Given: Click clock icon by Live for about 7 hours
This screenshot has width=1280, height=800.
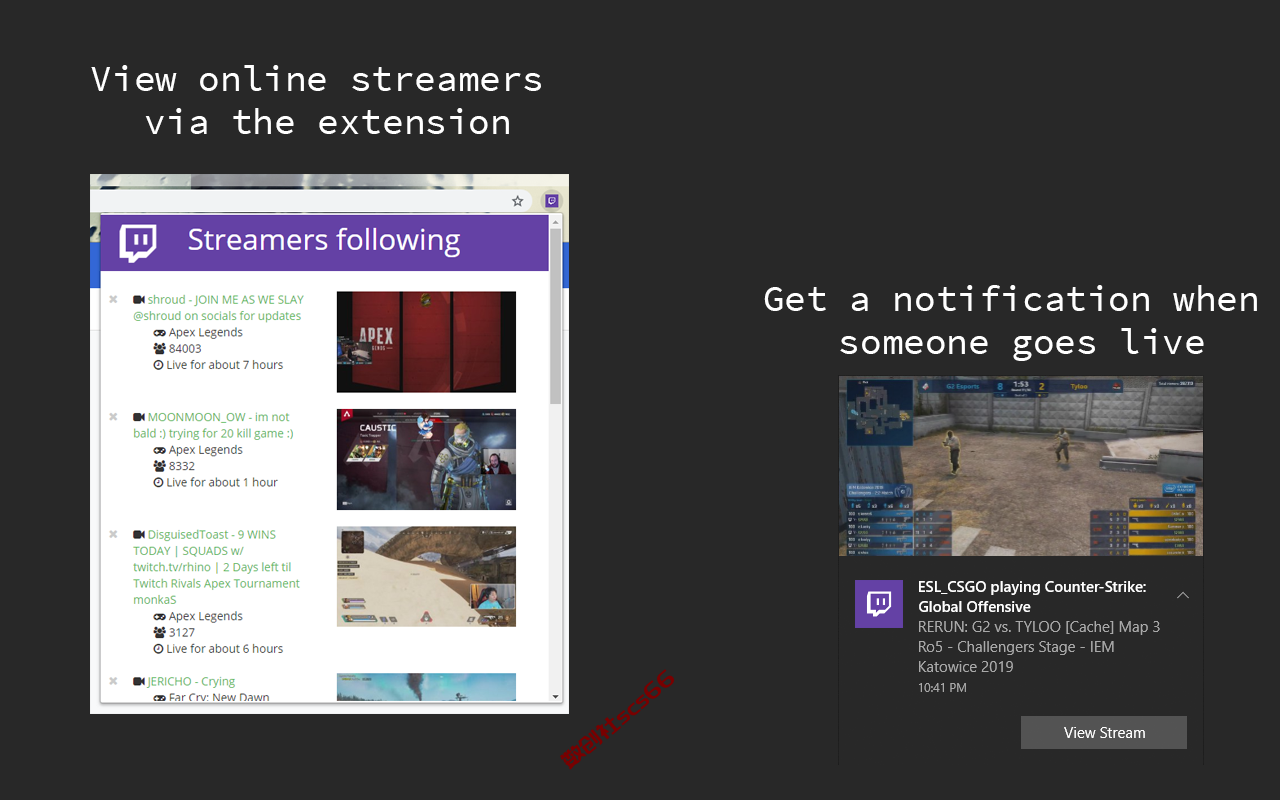Looking at the screenshot, I should [158, 365].
